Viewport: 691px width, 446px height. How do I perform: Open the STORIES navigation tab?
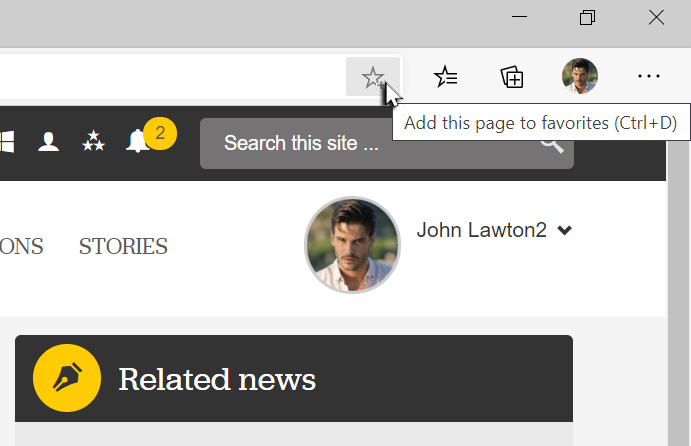coord(123,246)
